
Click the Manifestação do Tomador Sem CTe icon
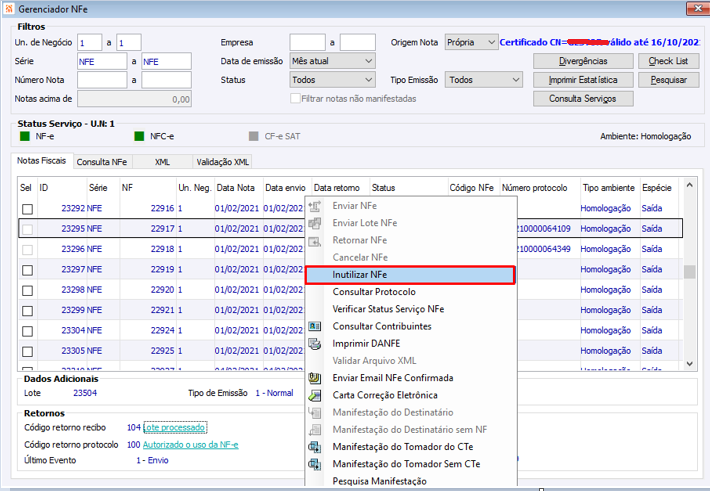[316, 464]
